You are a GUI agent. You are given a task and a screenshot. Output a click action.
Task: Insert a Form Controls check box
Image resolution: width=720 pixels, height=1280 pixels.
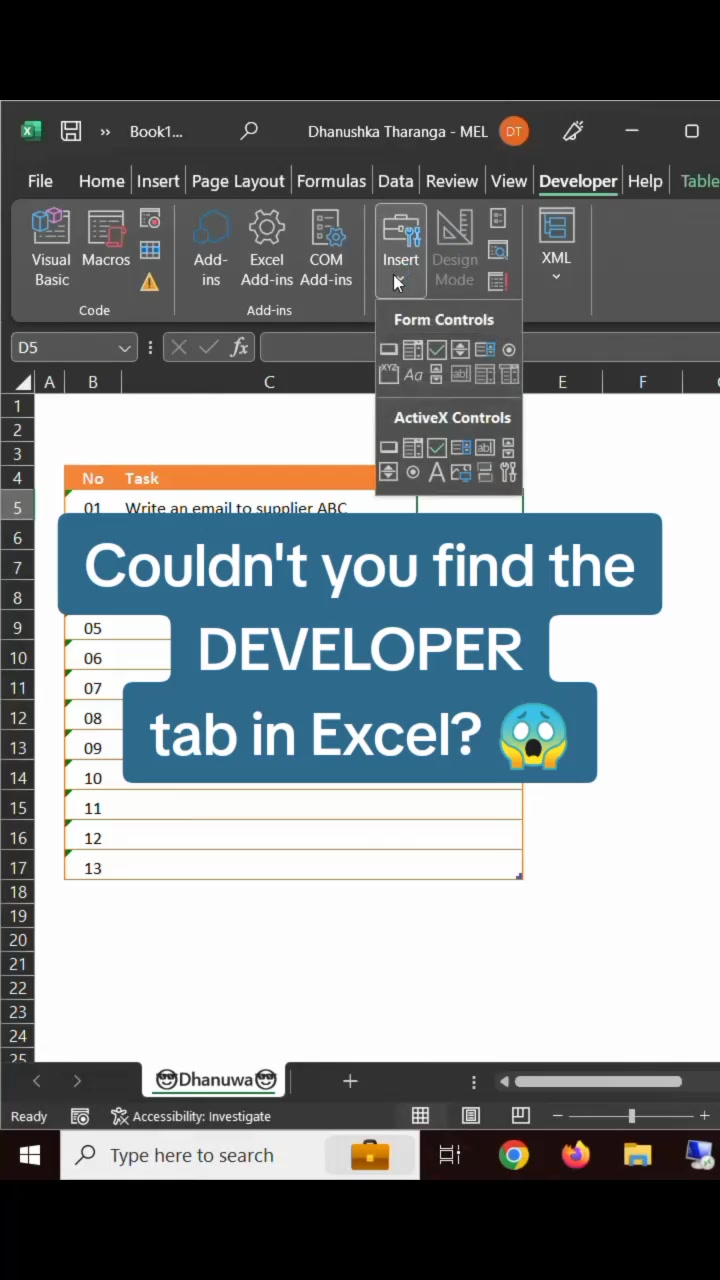(437, 350)
